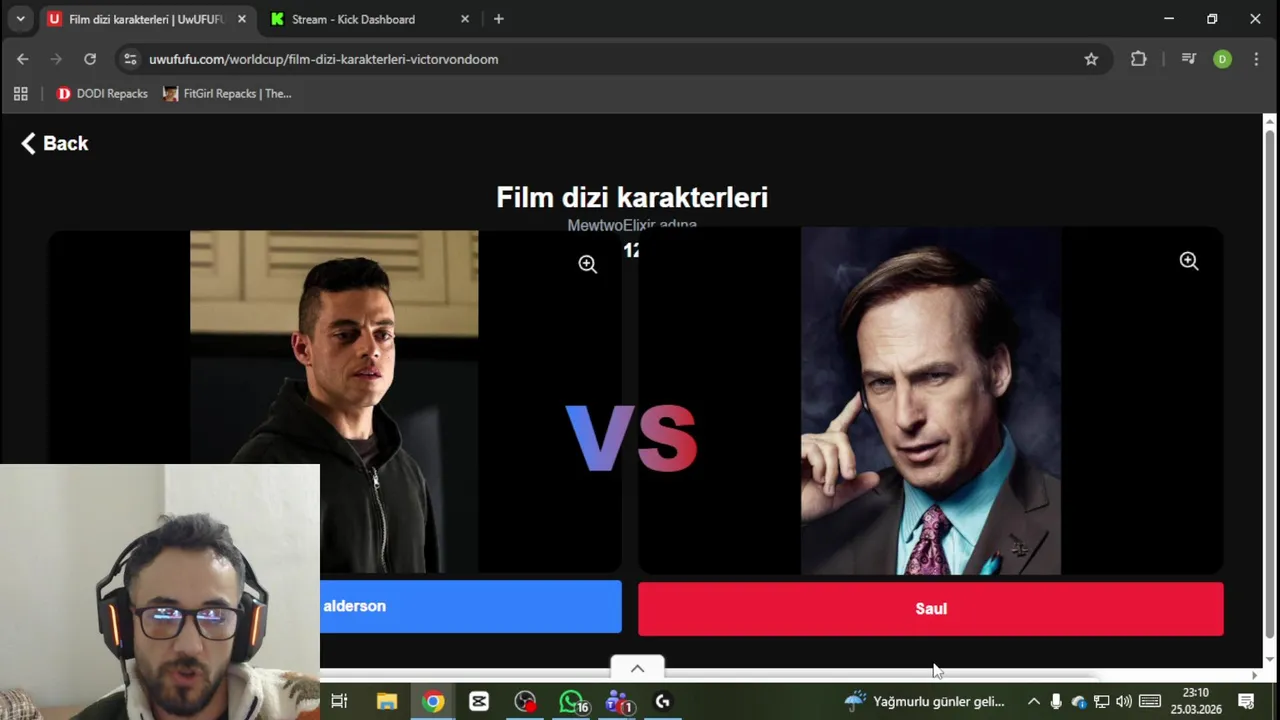Open Task View on the taskbar

pyautogui.click(x=339, y=701)
